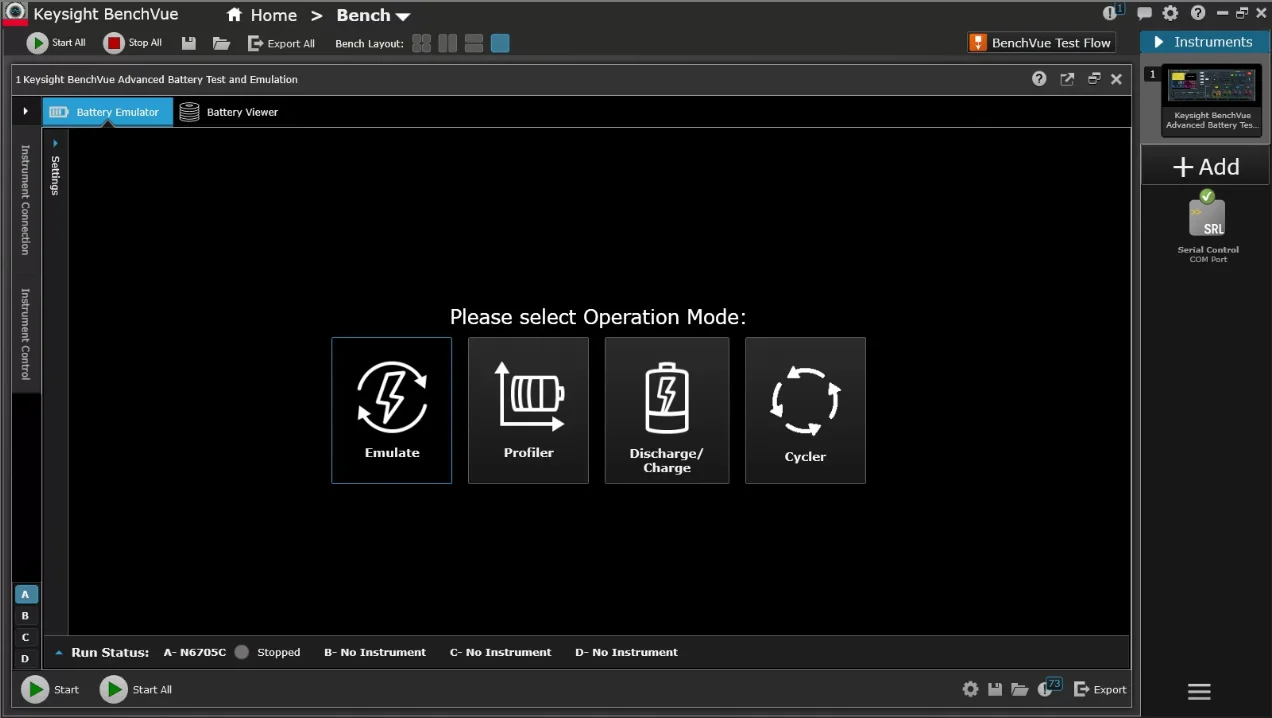The height and width of the screenshot is (718, 1272).
Task: Click the Keysight BenchVue logo icon
Action: (x=15, y=13)
